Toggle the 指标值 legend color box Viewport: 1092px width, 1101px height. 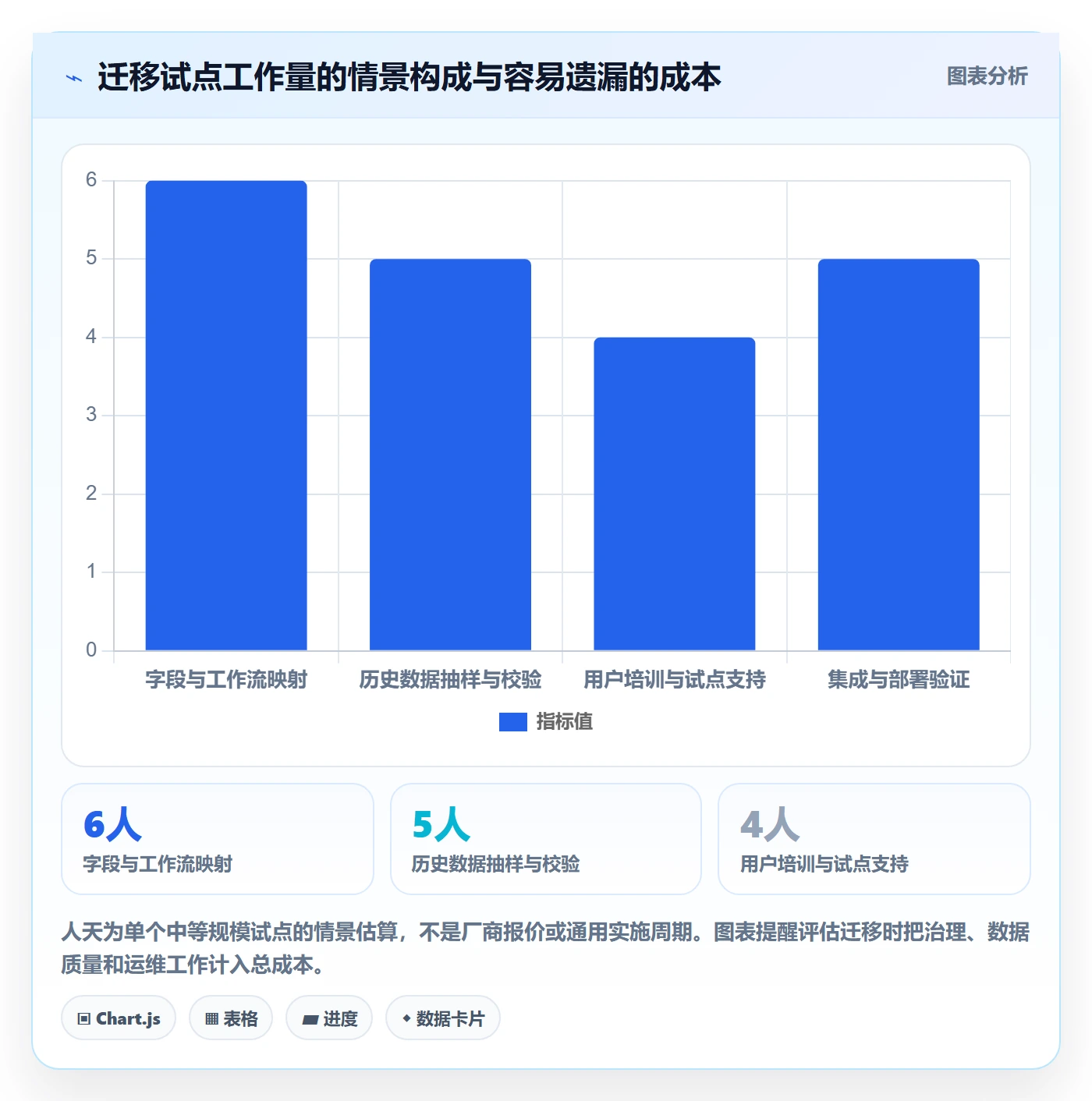pyautogui.click(x=512, y=722)
